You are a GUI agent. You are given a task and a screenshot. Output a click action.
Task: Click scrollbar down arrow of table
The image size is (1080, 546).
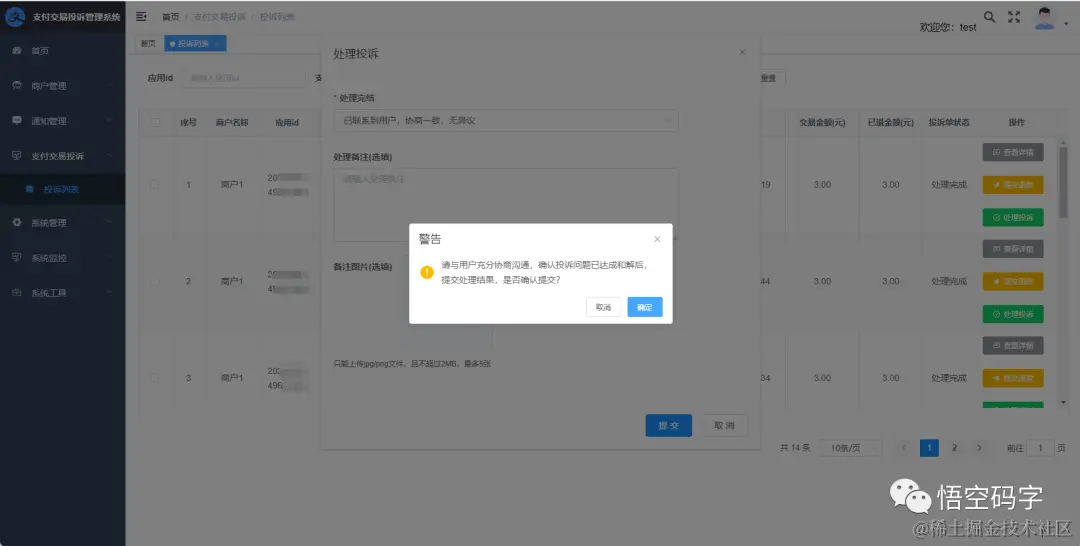[x=1063, y=402]
